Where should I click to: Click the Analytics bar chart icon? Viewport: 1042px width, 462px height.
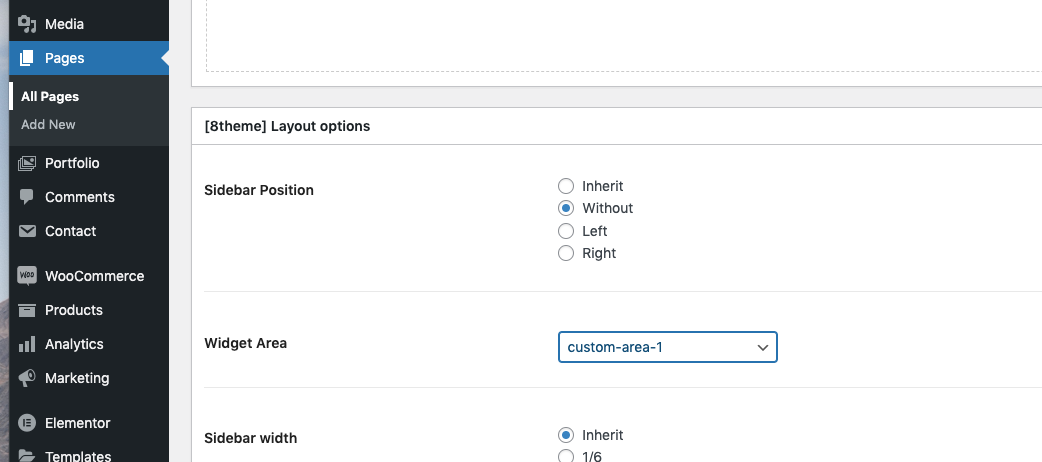pos(27,344)
